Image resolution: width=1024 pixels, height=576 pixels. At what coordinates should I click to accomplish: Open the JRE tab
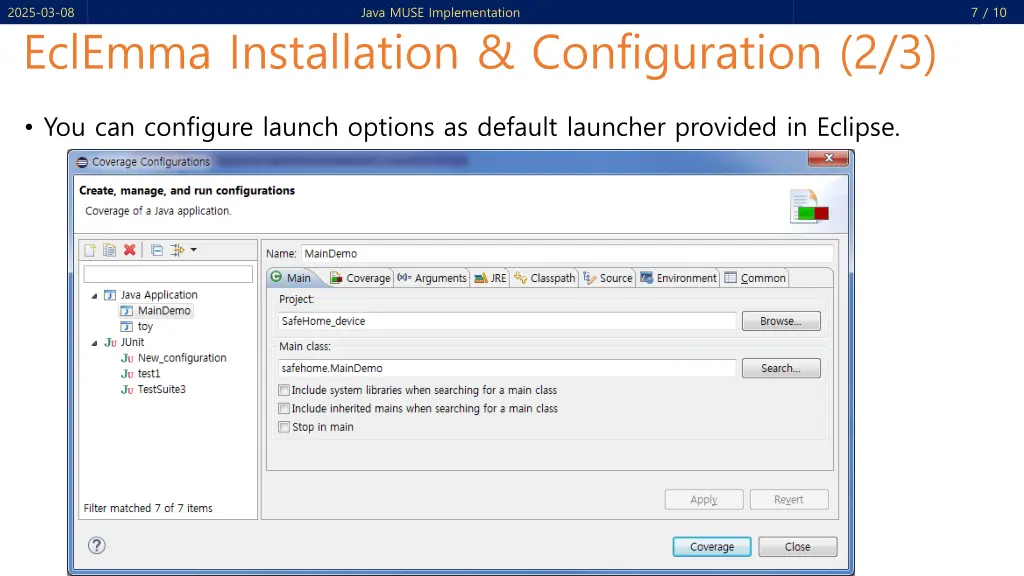point(490,278)
